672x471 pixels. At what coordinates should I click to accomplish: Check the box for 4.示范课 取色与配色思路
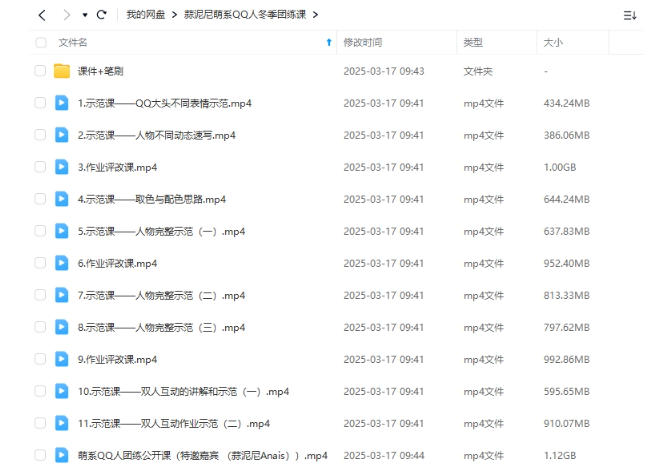40,199
